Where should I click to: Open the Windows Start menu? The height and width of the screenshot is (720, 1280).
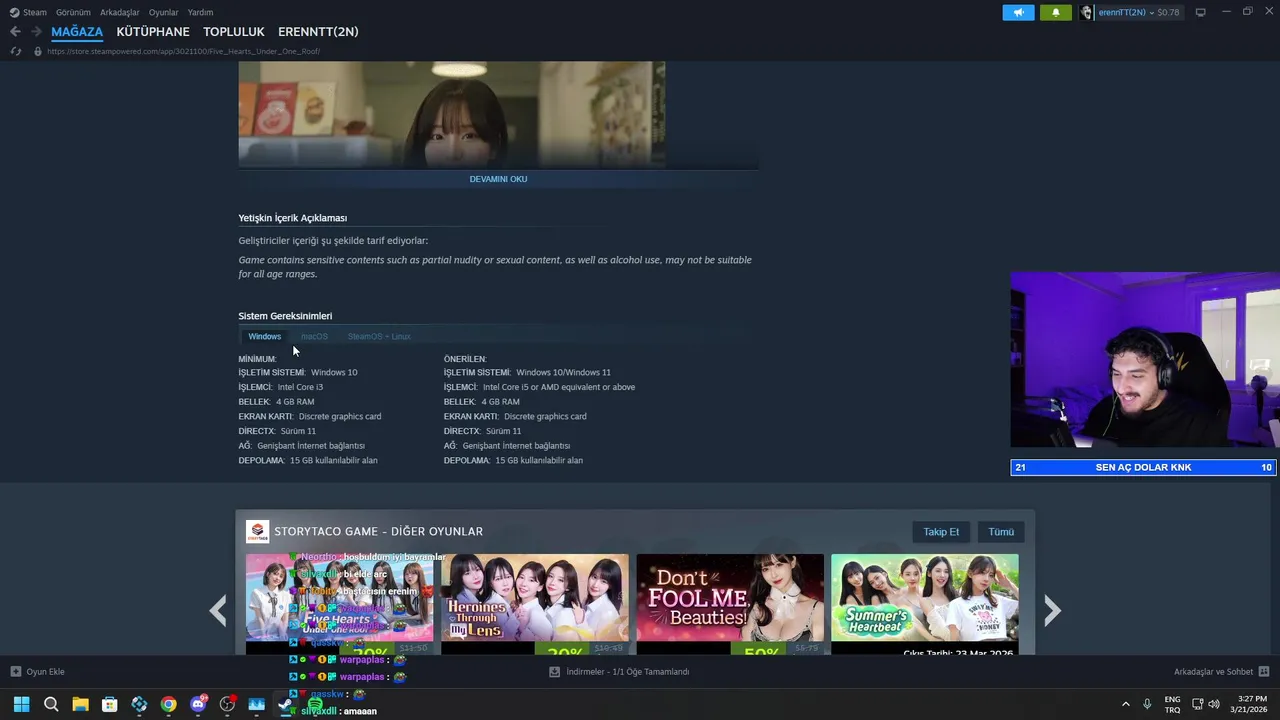tap(21, 704)
